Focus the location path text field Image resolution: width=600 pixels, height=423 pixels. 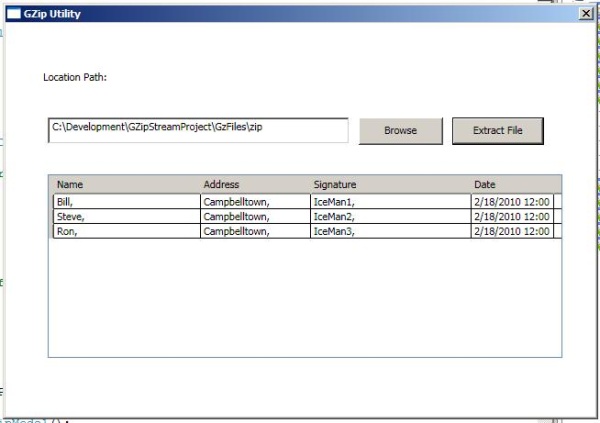198,130
